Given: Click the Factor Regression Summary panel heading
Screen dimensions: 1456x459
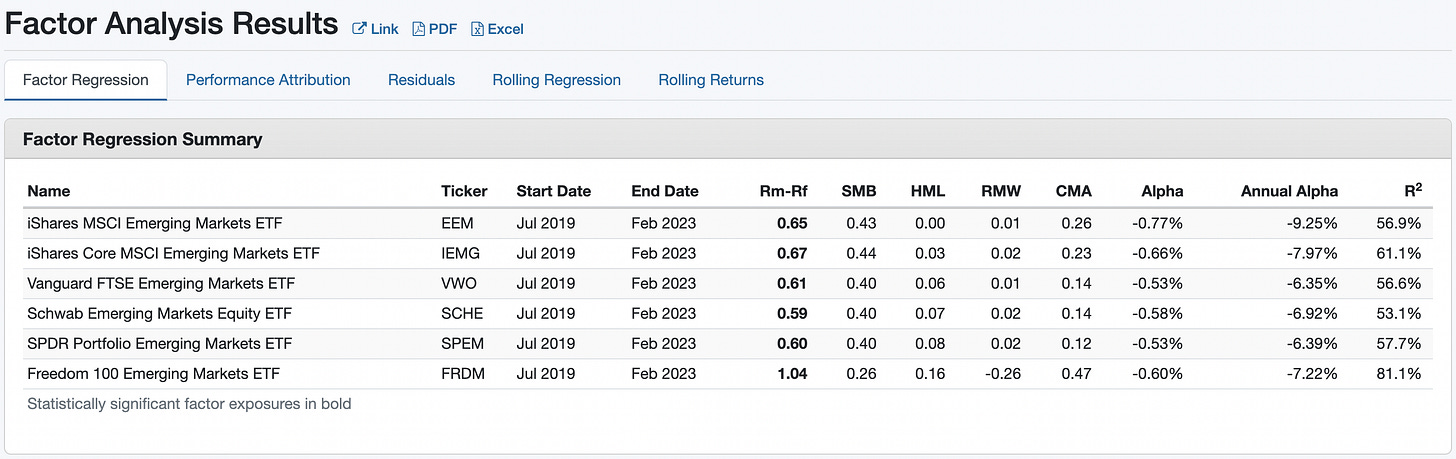Looking at the screenshot, I should coord(142,139).
